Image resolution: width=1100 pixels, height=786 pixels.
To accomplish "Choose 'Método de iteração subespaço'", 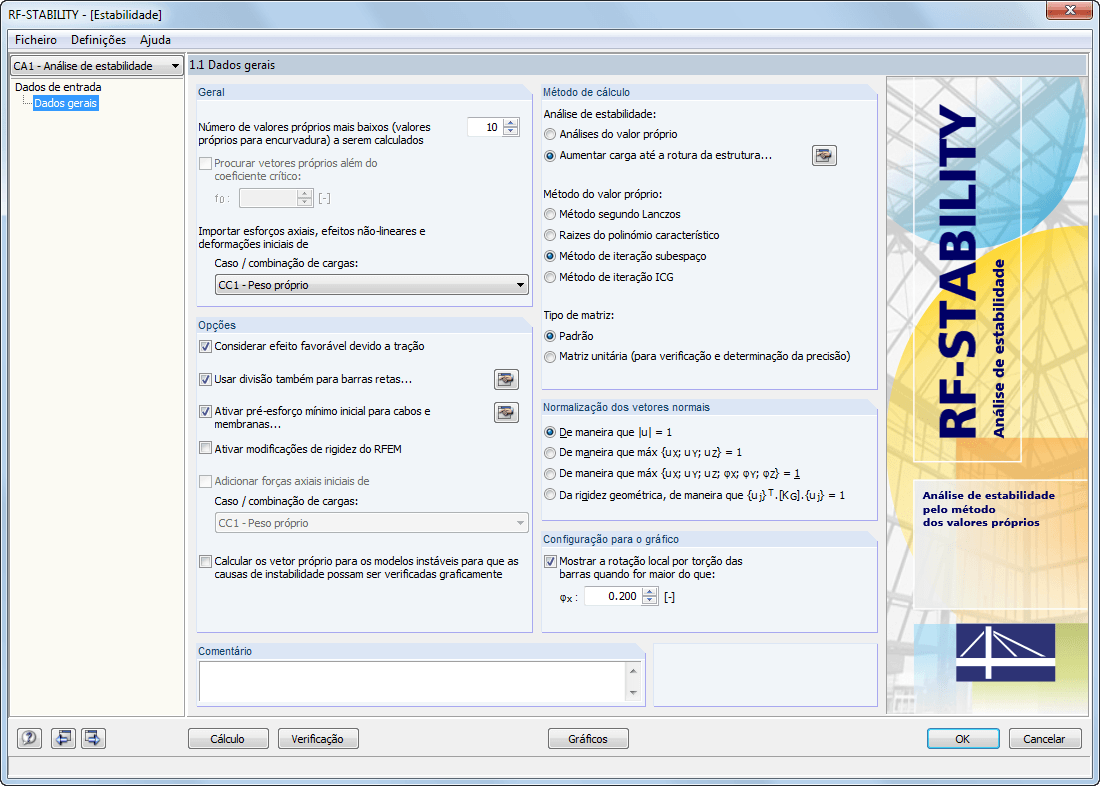I will coord(551,256).
